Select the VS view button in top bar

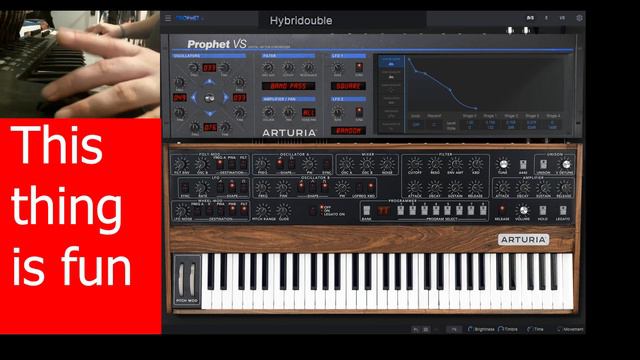562,18
